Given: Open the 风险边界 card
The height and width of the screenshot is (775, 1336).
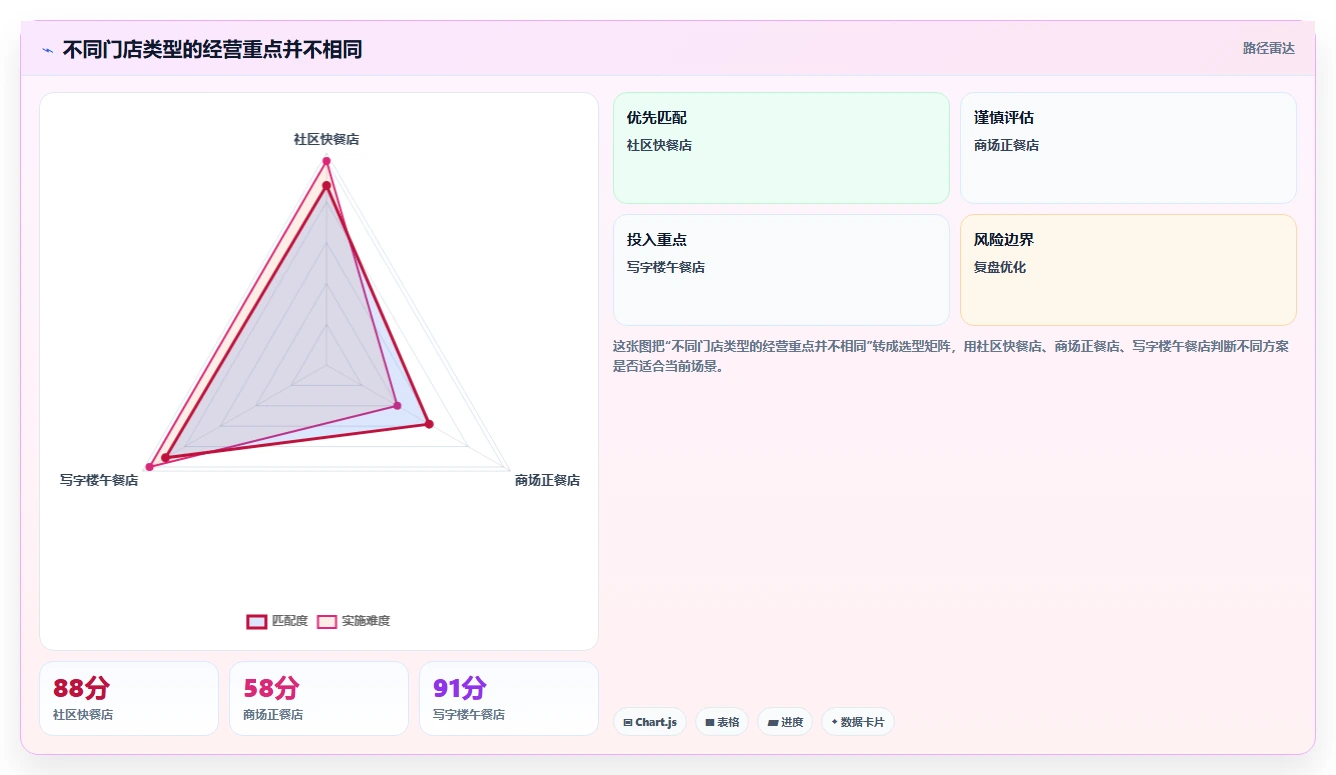Looking at the screenshot, I should (x=1128, y=270).
